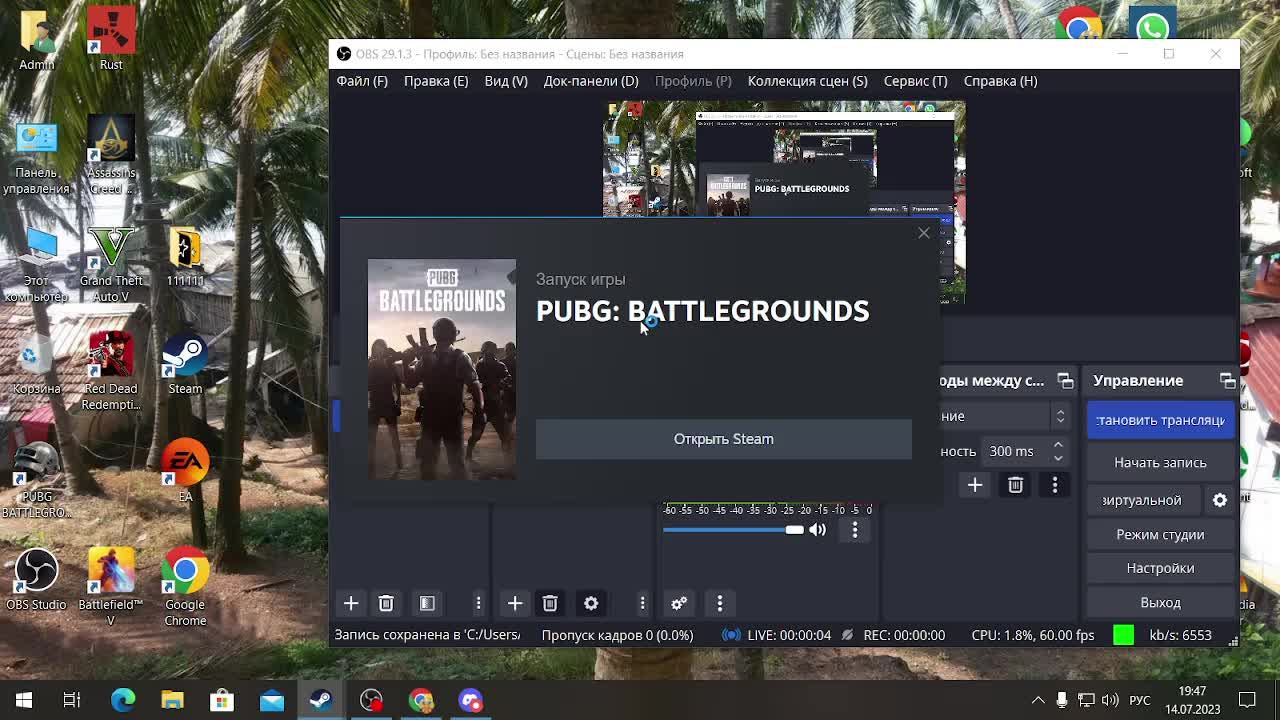The image size is (1280, 720).
Task: Open OBS Настройки
Action: (x=1160, y=568)
